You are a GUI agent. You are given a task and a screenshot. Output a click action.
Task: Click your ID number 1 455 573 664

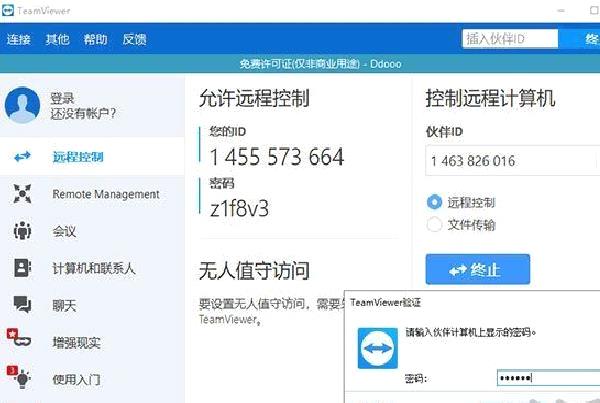pos(277,157)
